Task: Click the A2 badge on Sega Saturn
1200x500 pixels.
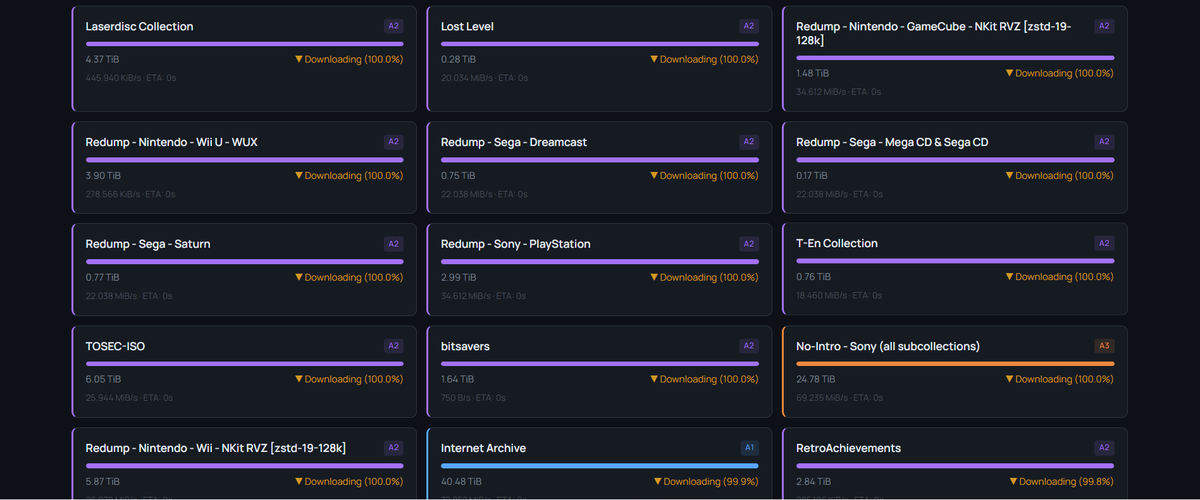Action: (x=393, y=244)
